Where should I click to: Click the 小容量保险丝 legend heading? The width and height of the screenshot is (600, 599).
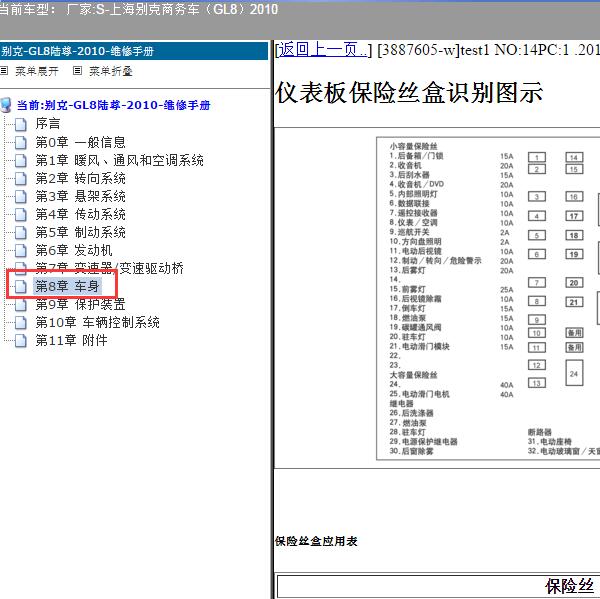tap(413, 146)
